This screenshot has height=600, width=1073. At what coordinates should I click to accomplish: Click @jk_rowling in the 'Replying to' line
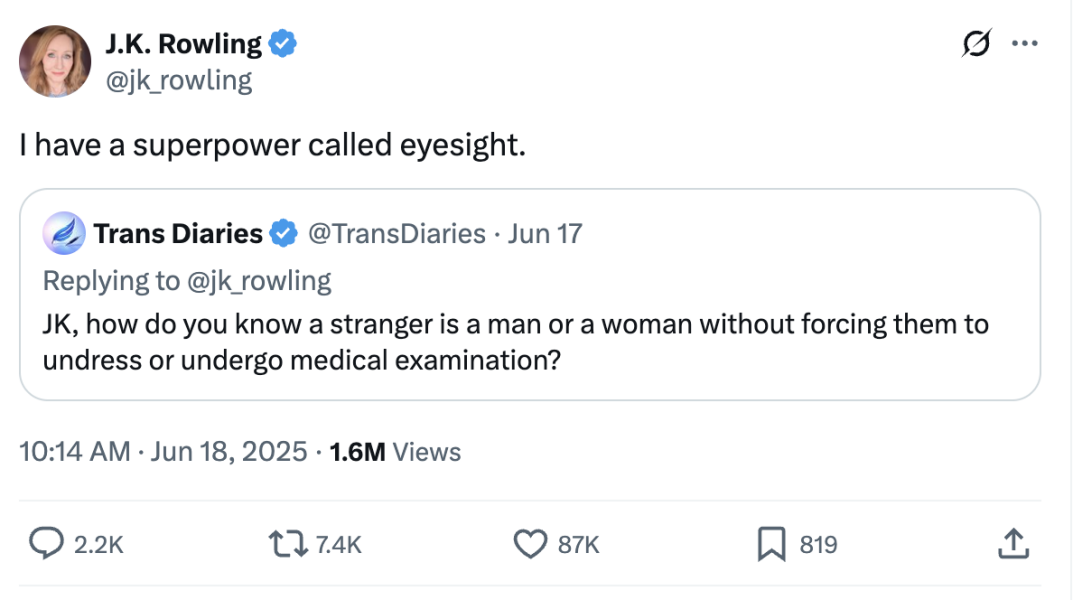coord(259,280)
